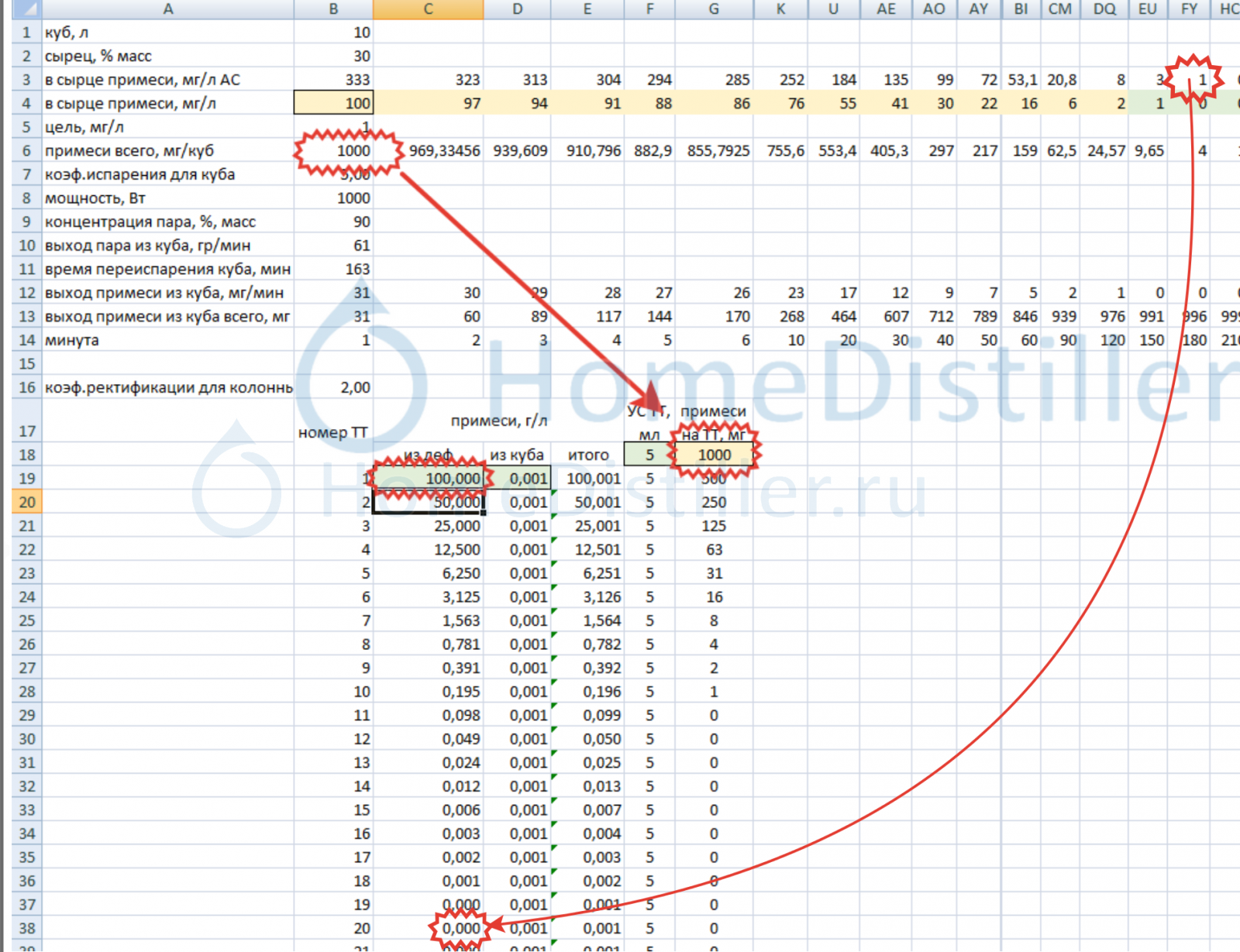Screen dimensions: 1240x952
Task: Click cell 'выход пара из куба, гр/мин'
Action: 168,246
